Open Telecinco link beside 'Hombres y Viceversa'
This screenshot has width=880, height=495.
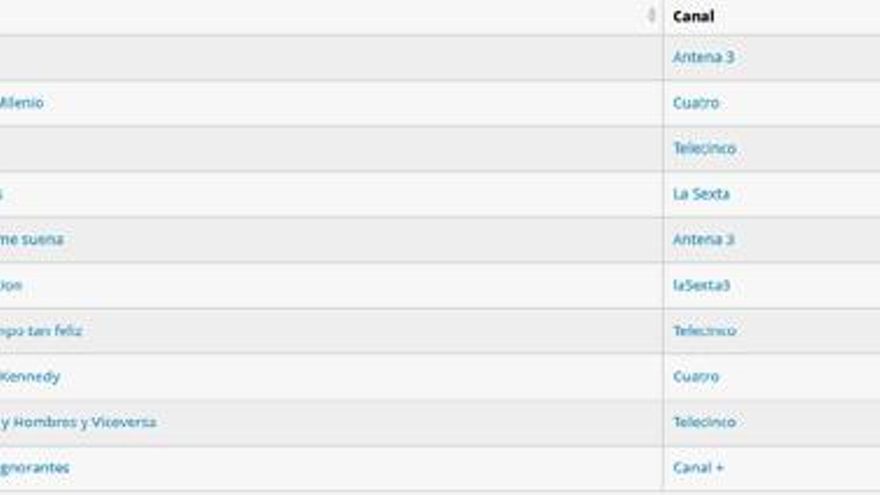pyautogui.click(x=704, y=422)
